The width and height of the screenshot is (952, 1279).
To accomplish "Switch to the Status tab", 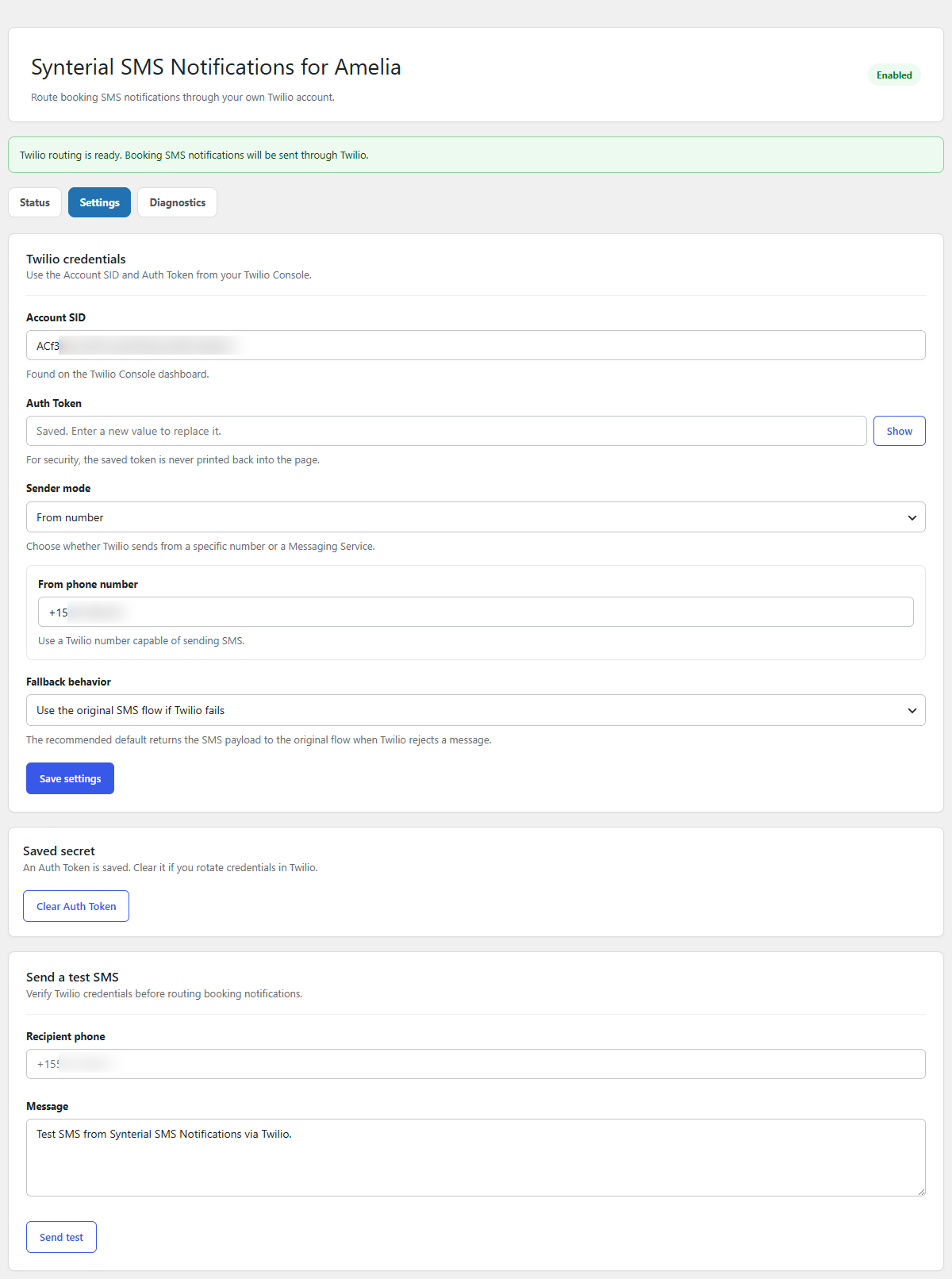I will tap(35, 202).
